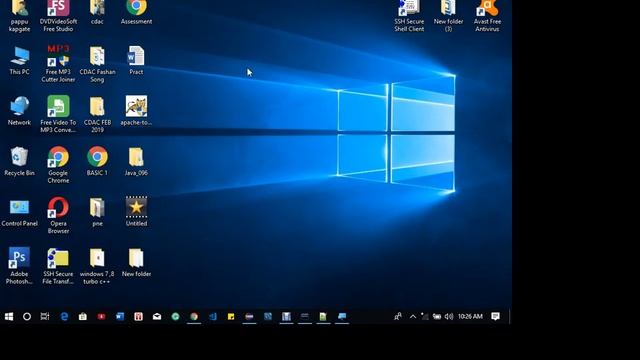Open the Java_096 folder
The height and width of the screenshot is (360, 640).
click(136, 161)
